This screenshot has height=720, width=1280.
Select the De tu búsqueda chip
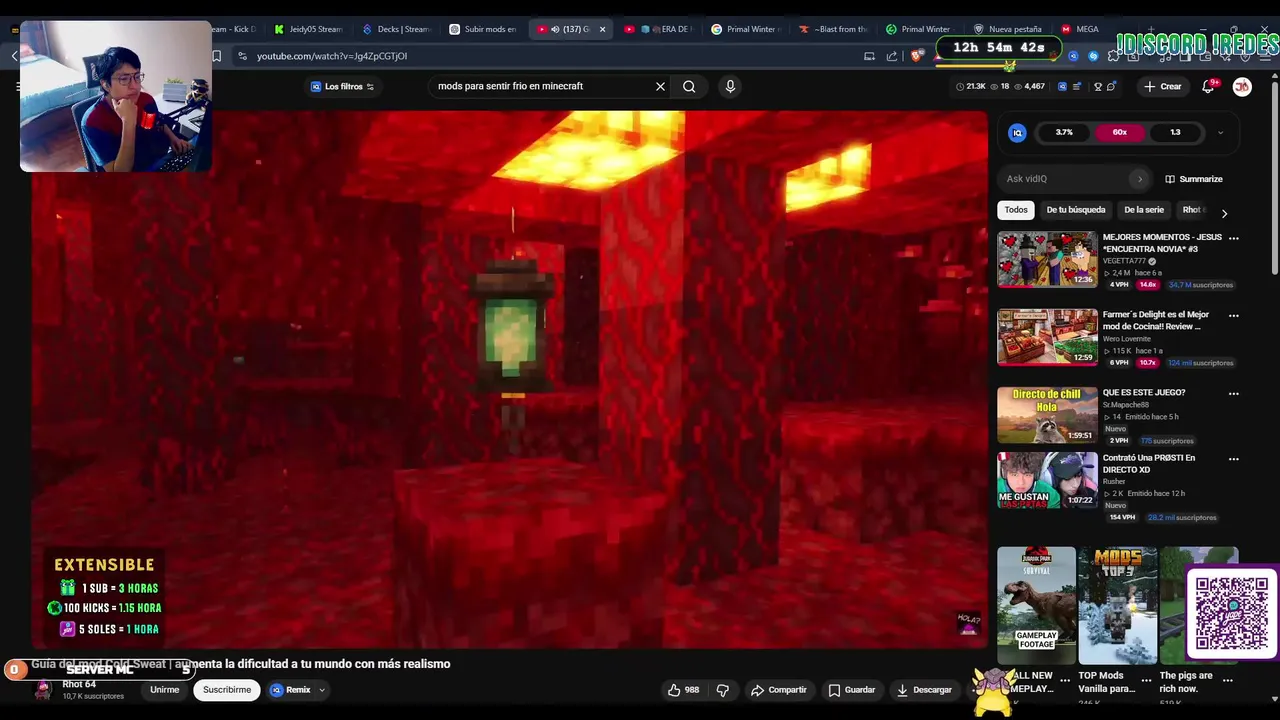[1076, 210]
